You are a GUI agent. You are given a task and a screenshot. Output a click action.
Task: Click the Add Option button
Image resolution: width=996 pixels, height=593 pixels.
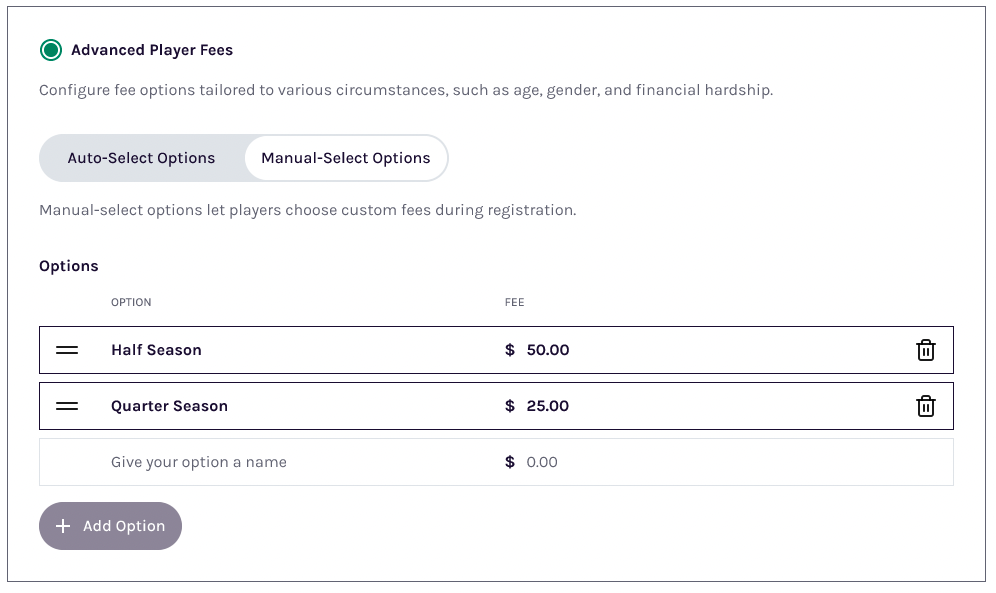(110, 526)
